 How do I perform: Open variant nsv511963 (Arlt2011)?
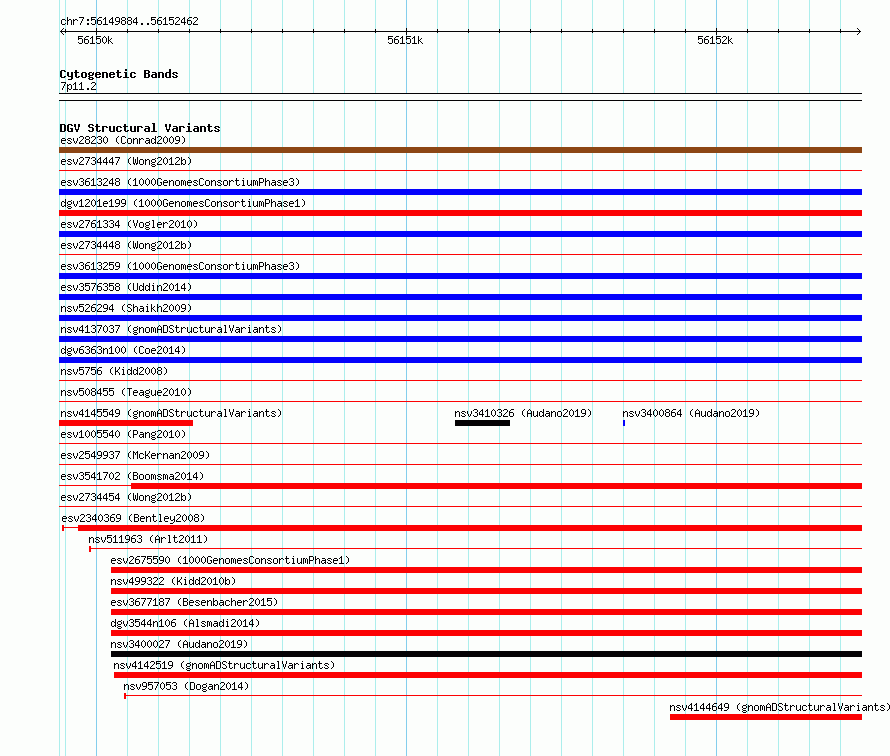click(x=148, y=539)
